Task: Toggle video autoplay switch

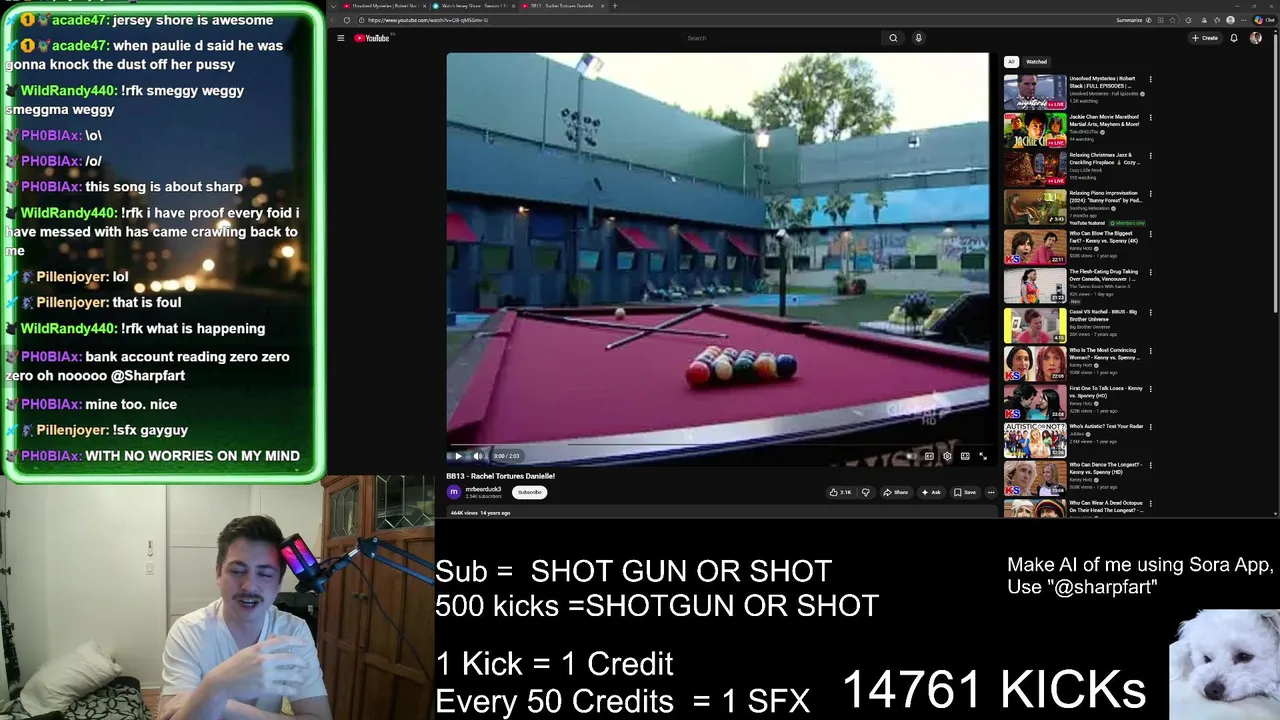Action: pyautogui.click(x=911, y=456)
